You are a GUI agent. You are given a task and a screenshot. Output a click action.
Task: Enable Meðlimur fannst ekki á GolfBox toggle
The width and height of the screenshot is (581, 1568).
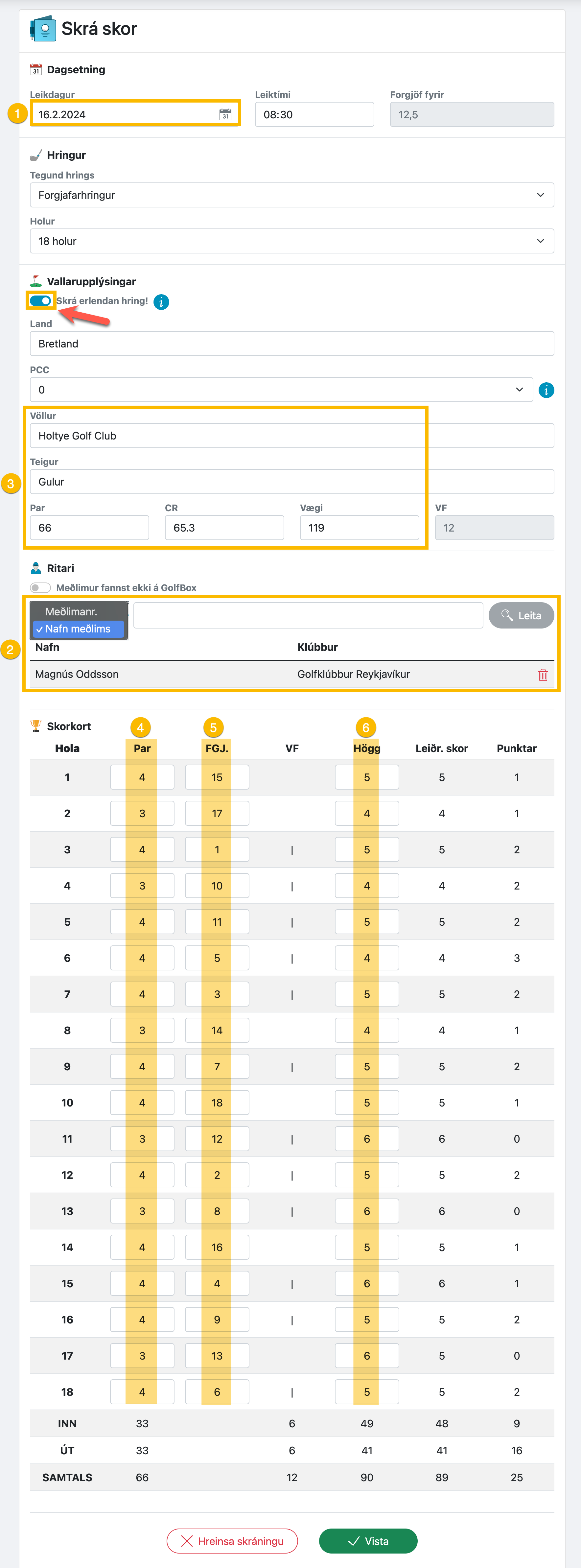point(41,587)
